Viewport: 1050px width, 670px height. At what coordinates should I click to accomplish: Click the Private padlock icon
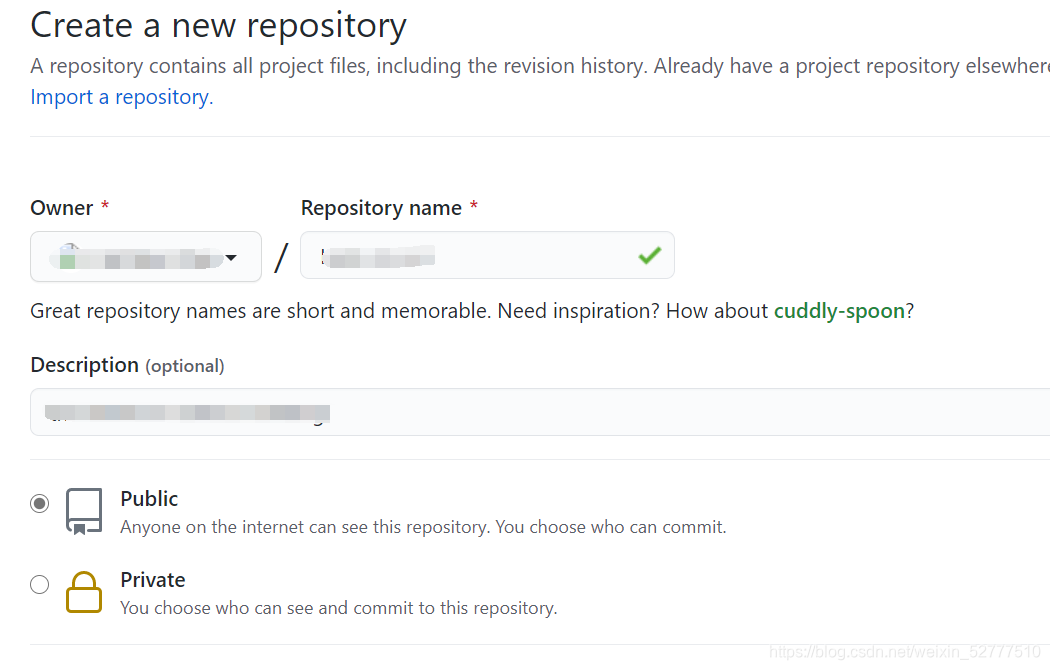[84, 591]
